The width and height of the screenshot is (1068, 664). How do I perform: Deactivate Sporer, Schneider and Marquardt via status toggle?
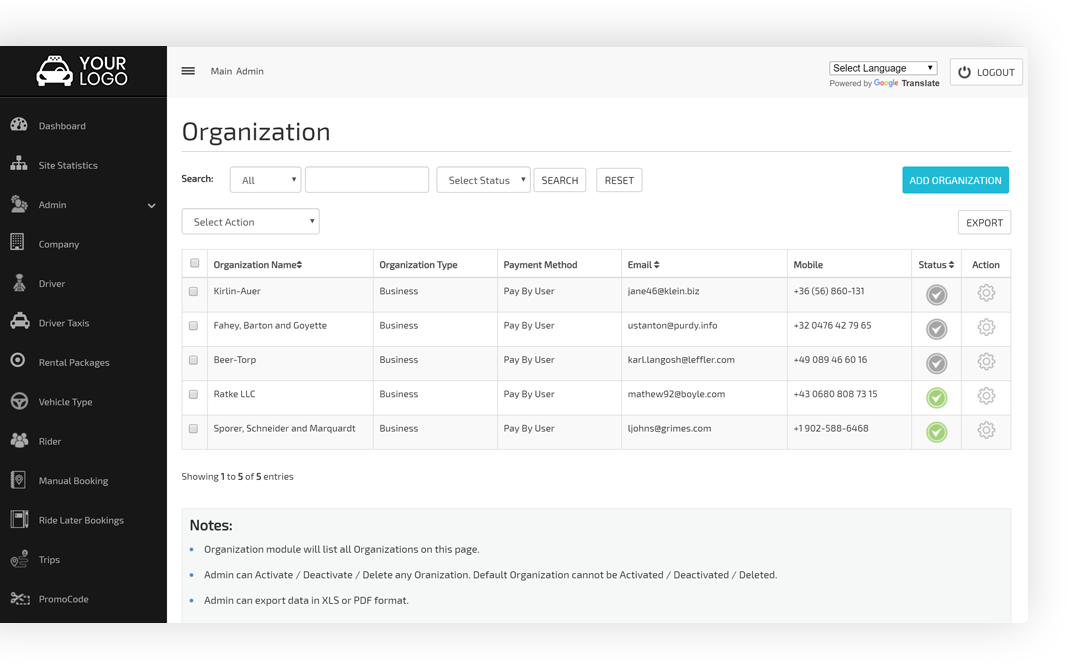coord(936,432)
